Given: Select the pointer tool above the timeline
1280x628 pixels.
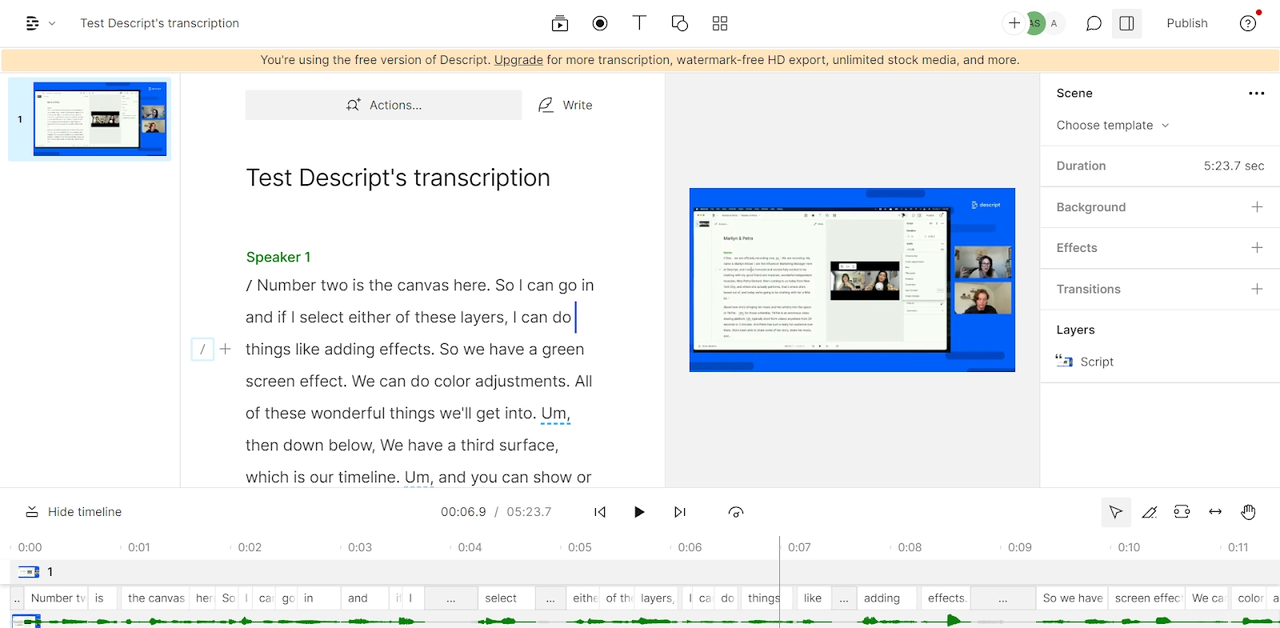Looking at the screenshot, I should tap(1116, 511).
